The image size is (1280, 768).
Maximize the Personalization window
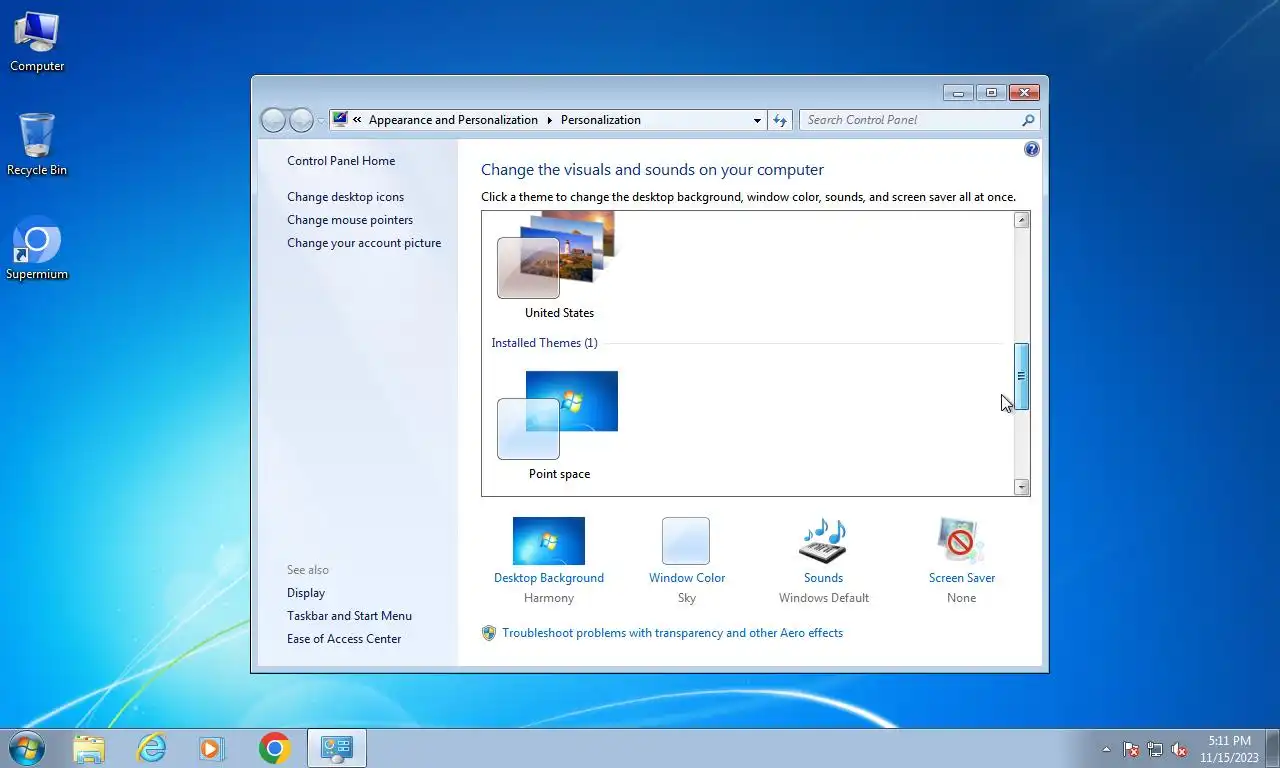pyautogui.click(x=991, y=93)
